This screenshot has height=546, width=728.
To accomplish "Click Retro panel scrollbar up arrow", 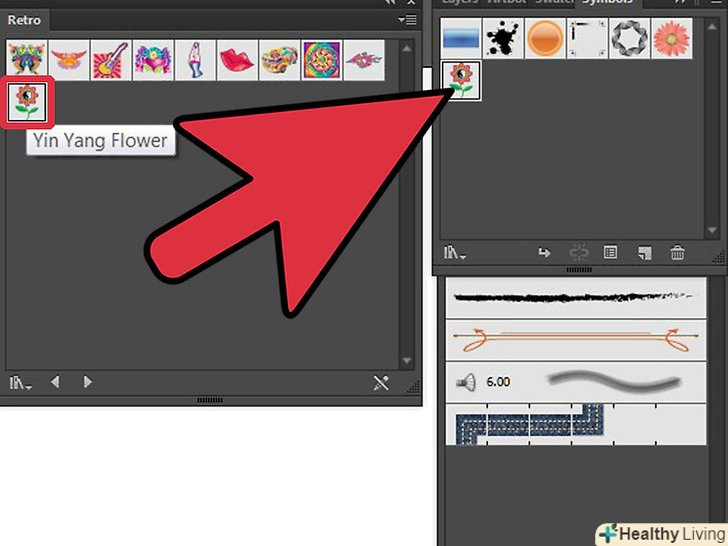I will tap(407, 48).
